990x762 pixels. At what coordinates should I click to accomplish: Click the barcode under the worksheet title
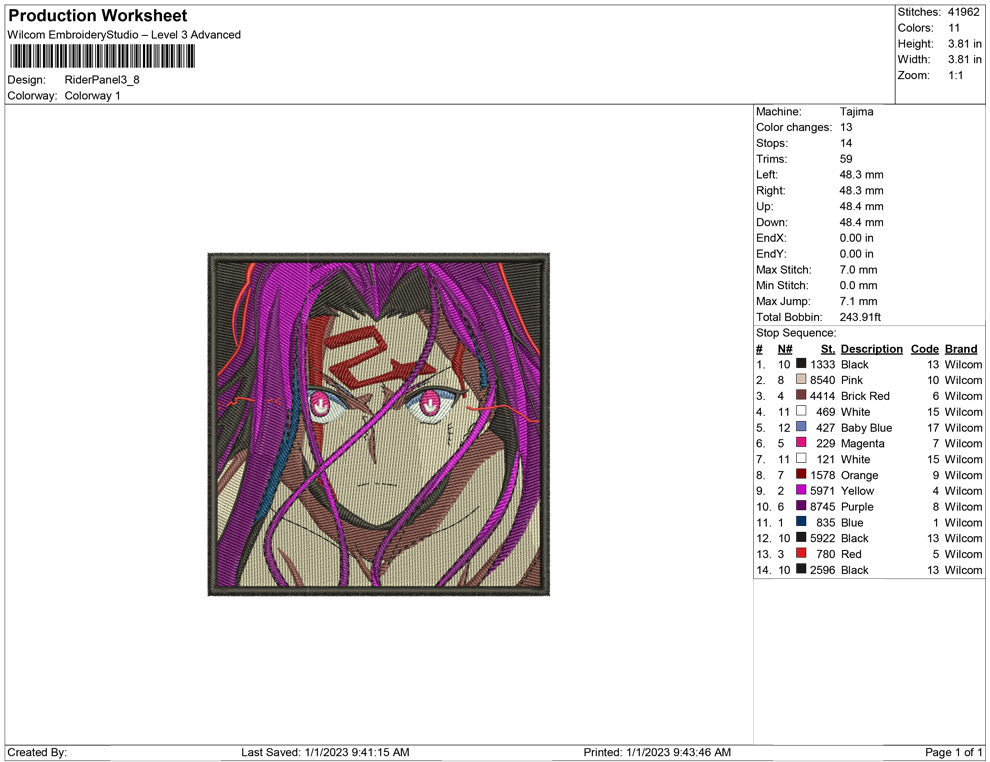click(102, 56)
